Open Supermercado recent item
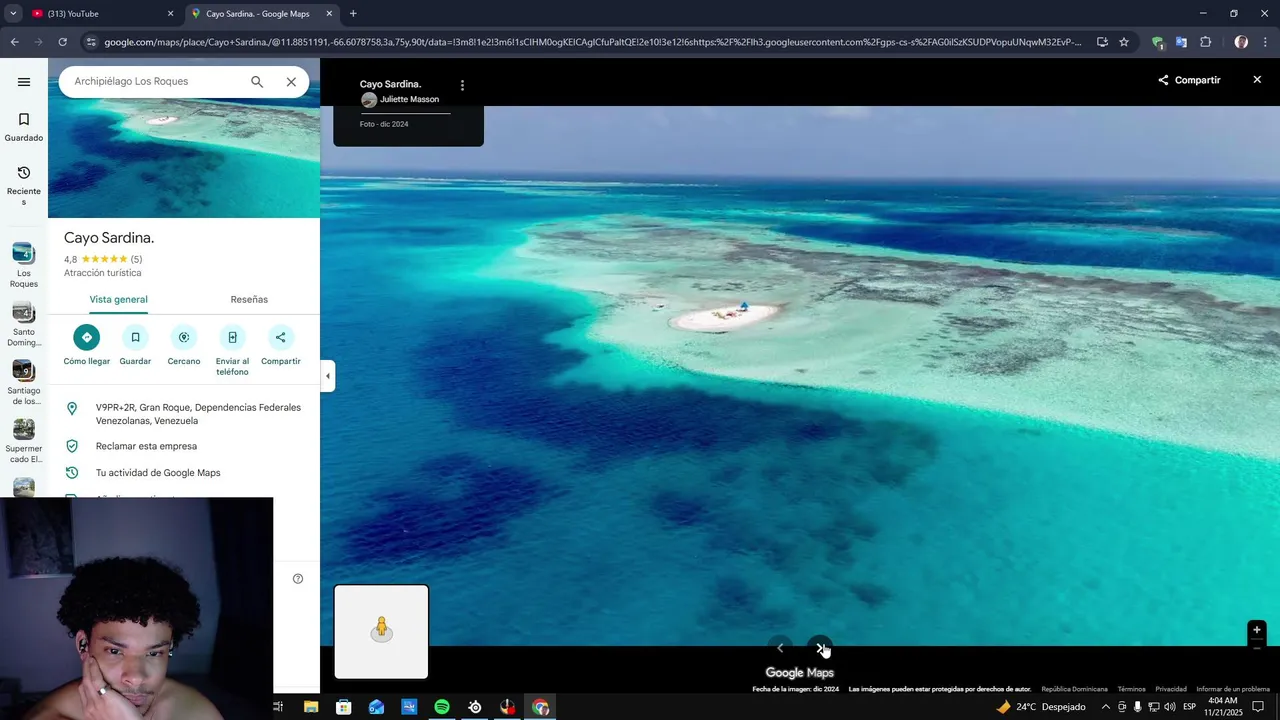The height and width of the screenshot is (720, 1280). [24, 441]
